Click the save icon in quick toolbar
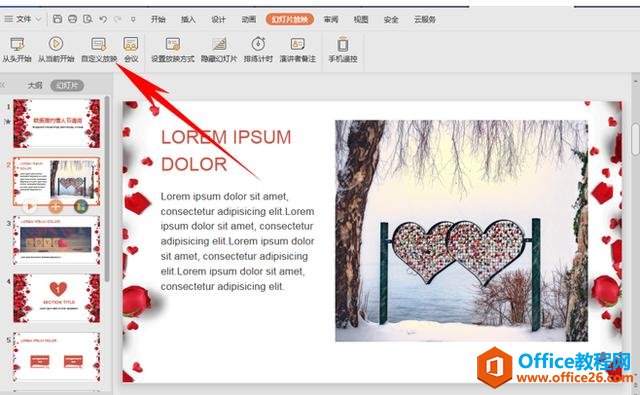 (x=58, y=19)
